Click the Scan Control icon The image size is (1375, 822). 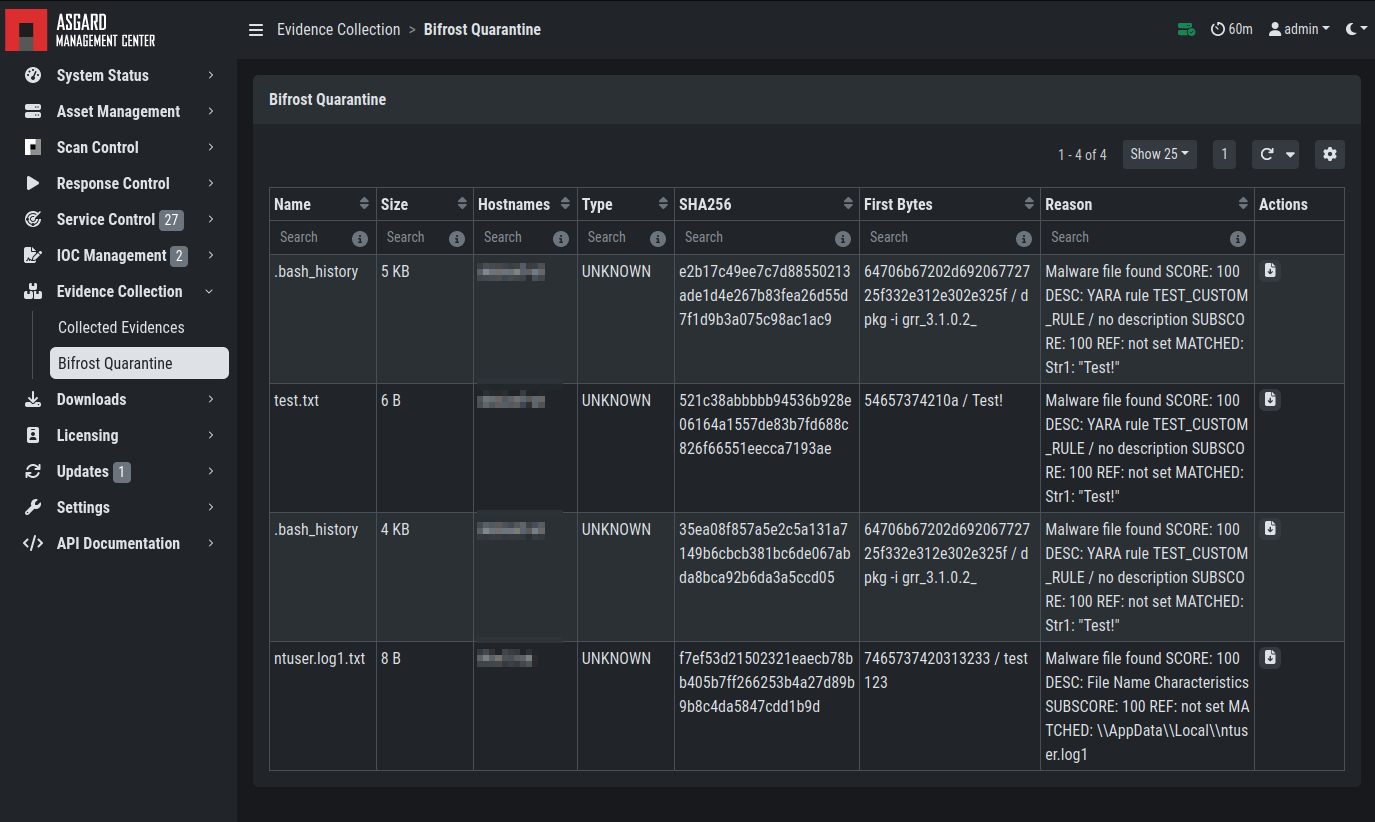[33, 148]
